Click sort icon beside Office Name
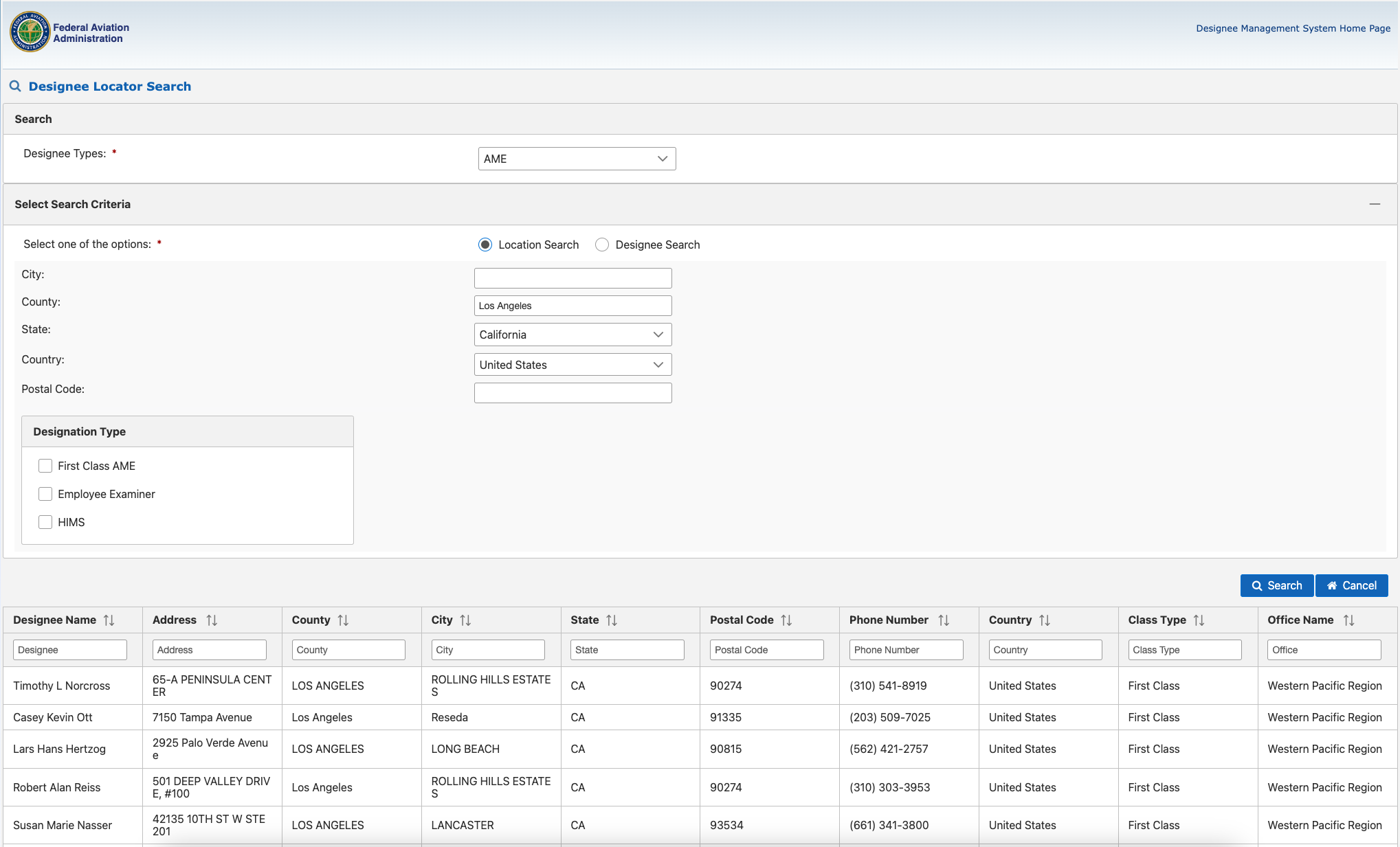 (x=1348, y=620)
